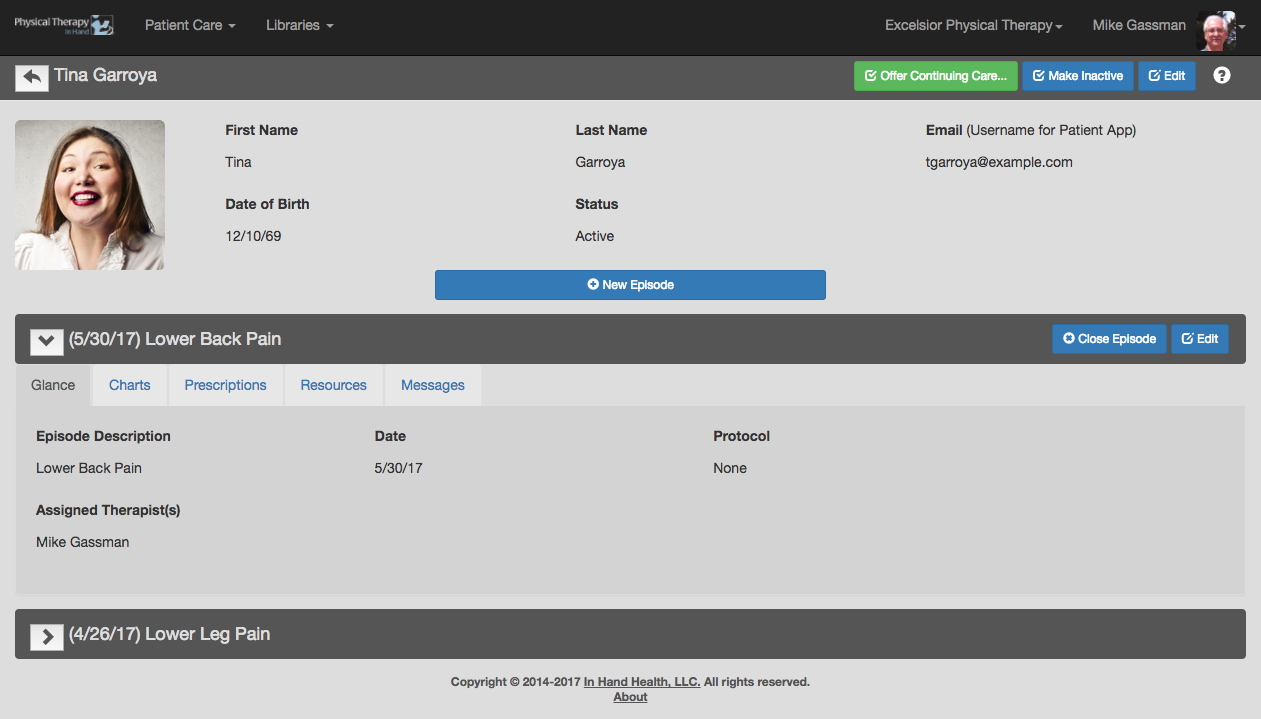
Task: Collapse the Lower Back Pain episode
Action: click(x=47, y=340)
